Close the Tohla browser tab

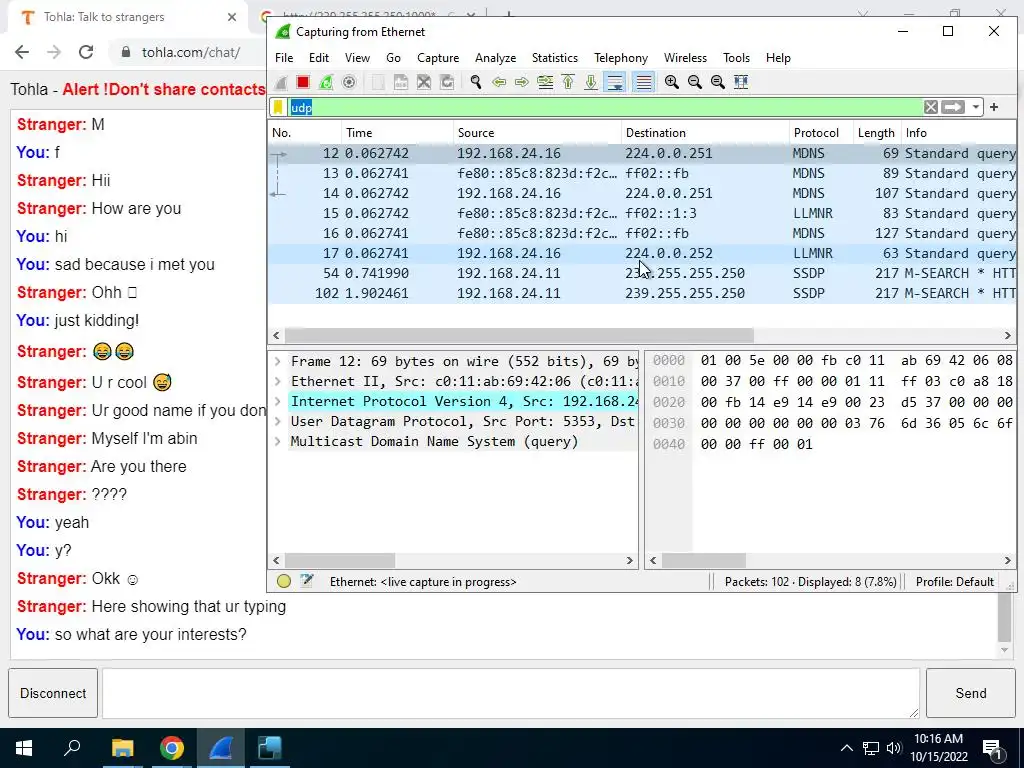(232, 17)
